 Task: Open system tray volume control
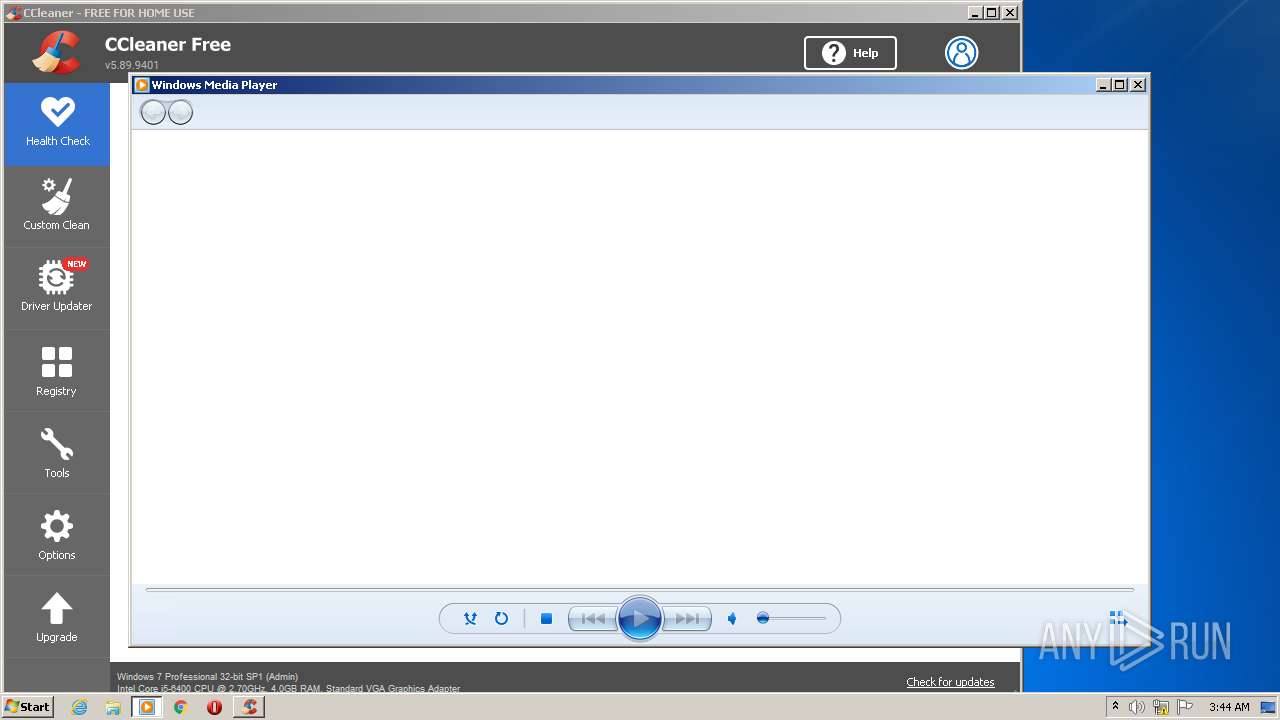click(1137, 707)
